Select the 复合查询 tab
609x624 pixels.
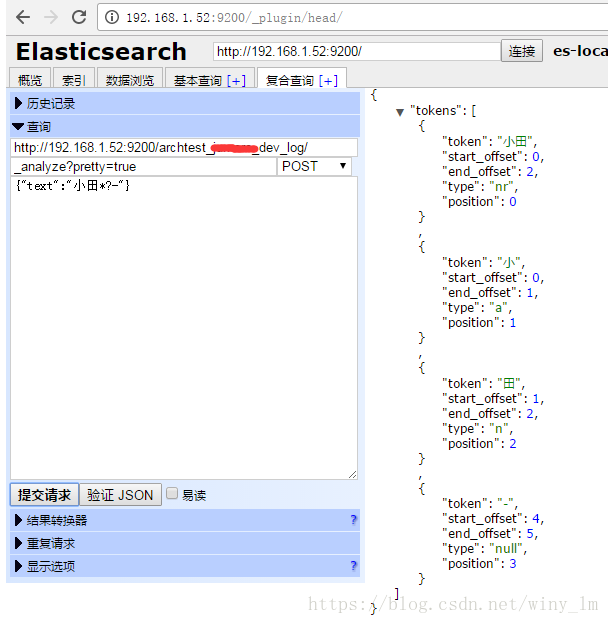tap(289, 80)
